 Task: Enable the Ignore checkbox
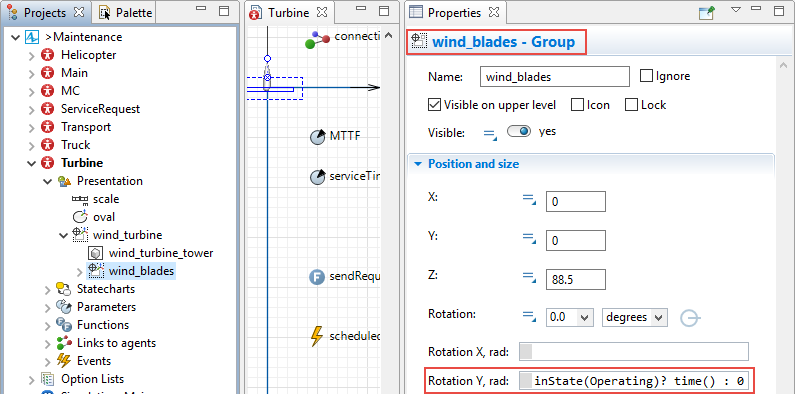pos(646,76)
